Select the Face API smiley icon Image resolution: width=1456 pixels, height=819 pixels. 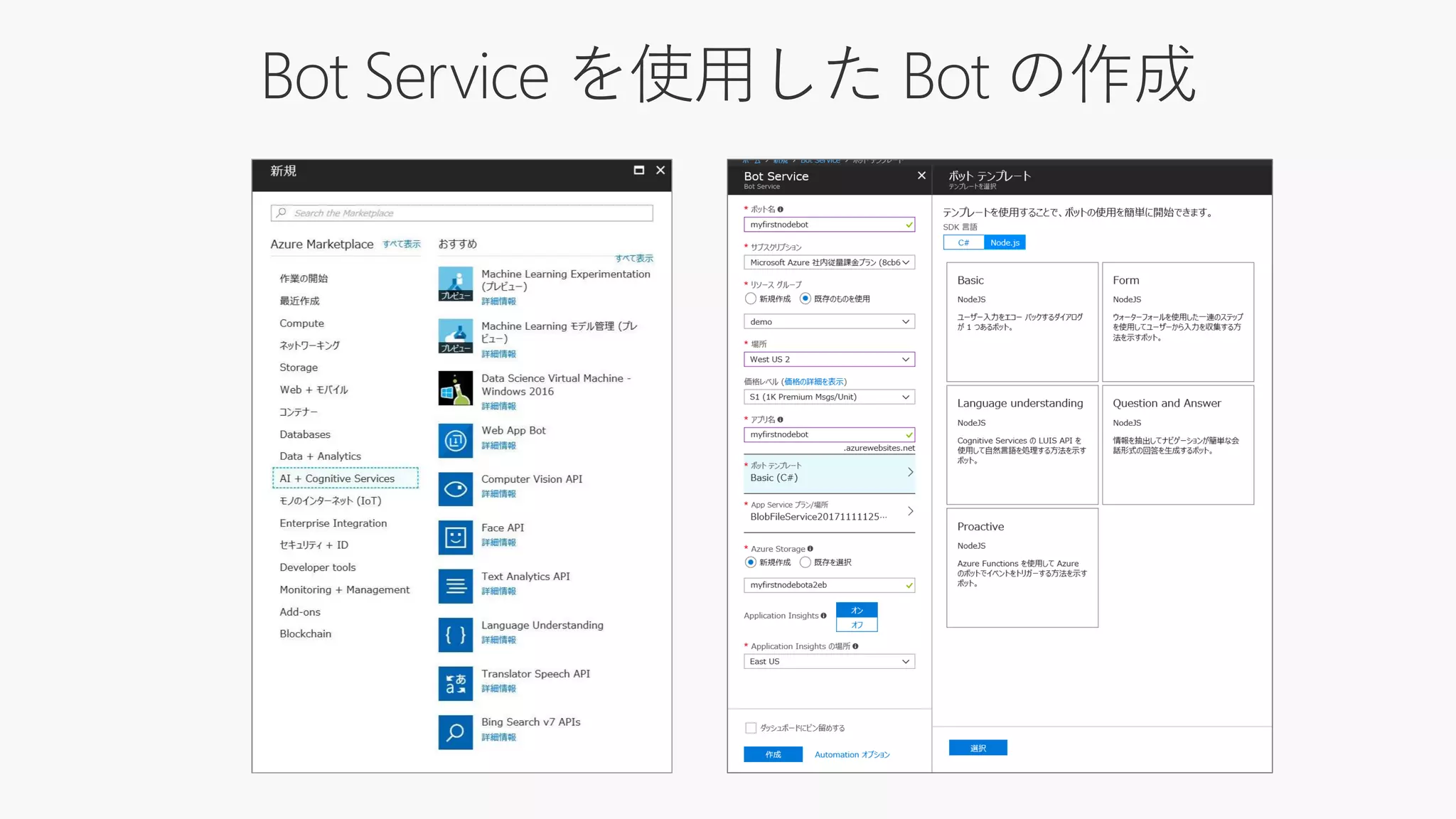click(455, 537)
